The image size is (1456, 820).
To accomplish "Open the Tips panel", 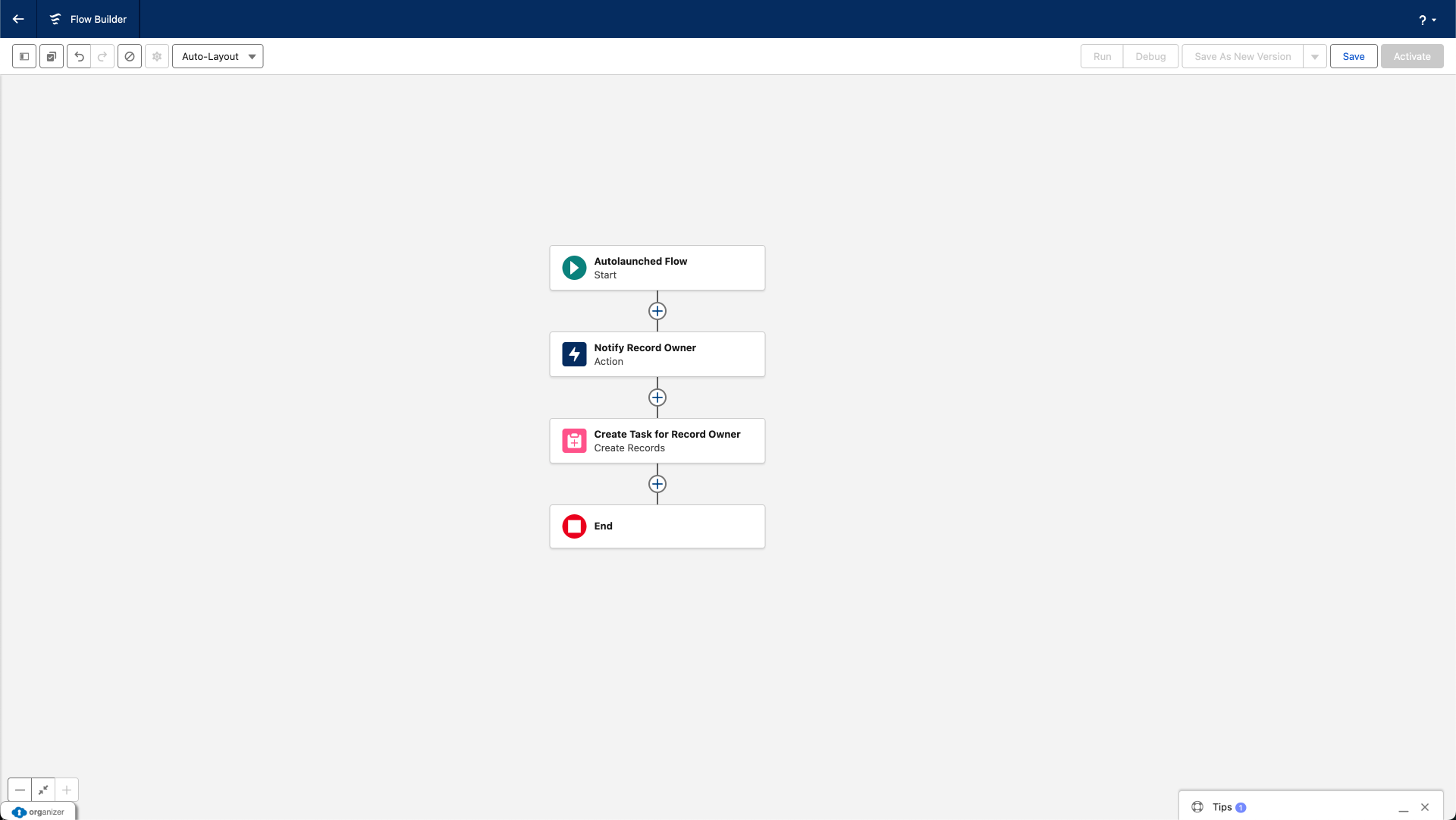I will tap(1222, 807).
